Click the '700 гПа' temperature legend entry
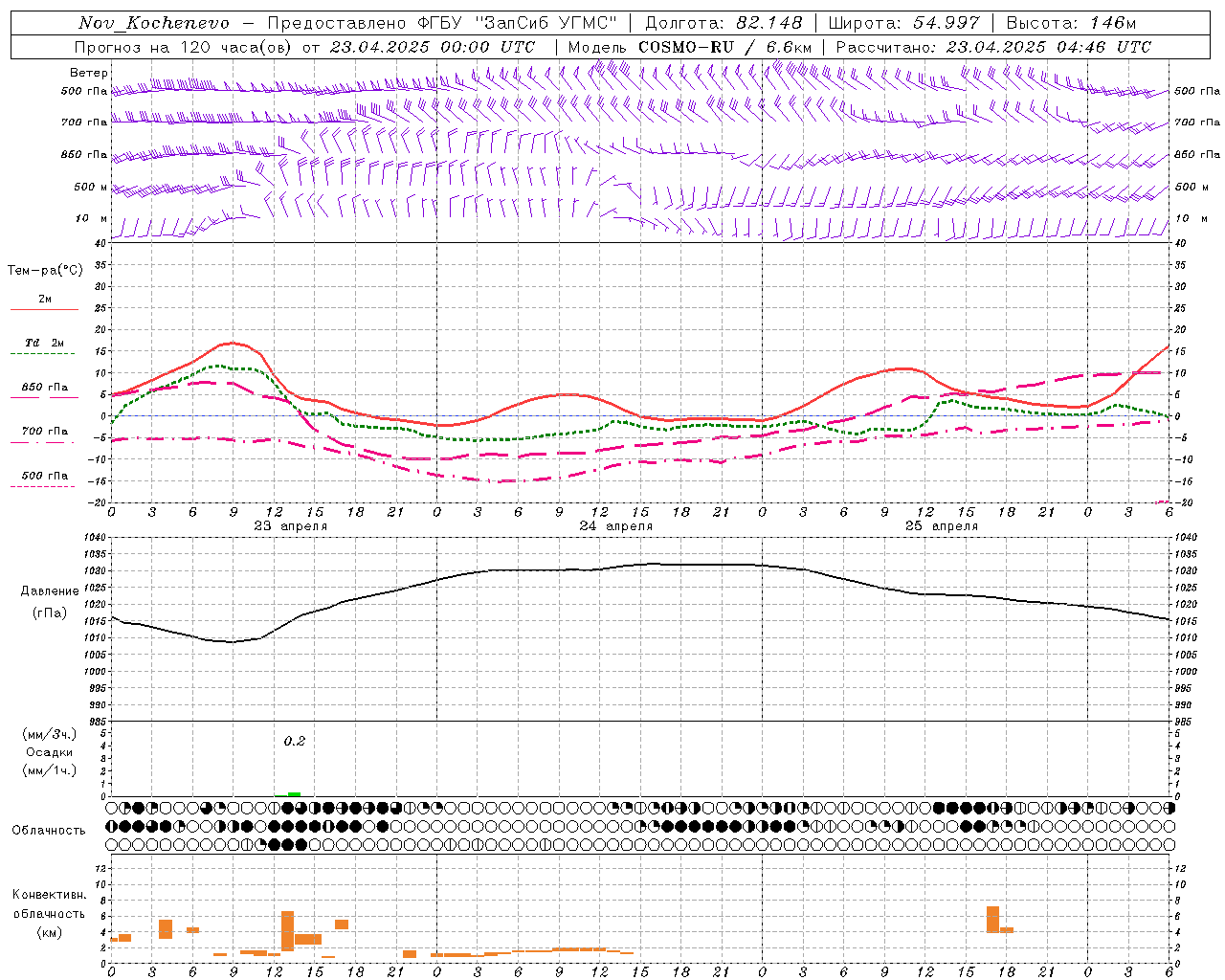Screen dimensions: 1225x980 point(44,432)
